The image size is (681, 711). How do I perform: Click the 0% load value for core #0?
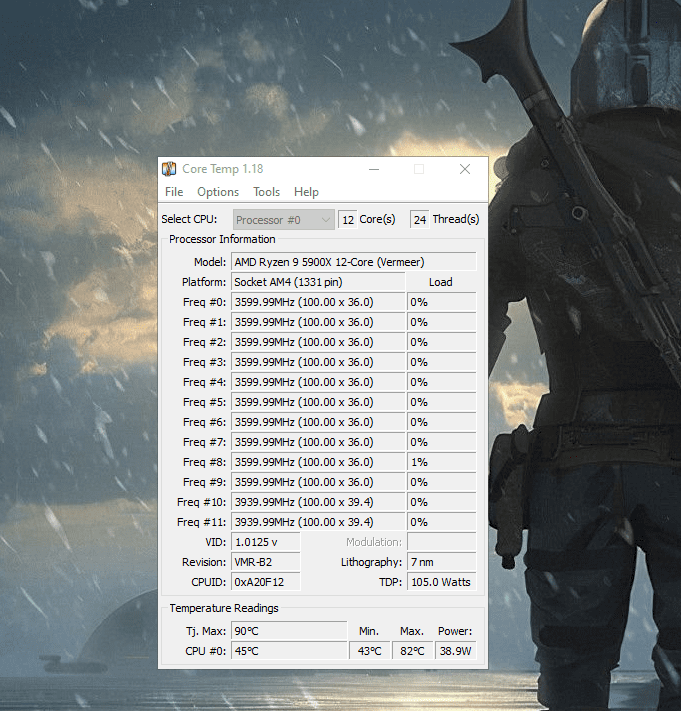tap(442, 302)
